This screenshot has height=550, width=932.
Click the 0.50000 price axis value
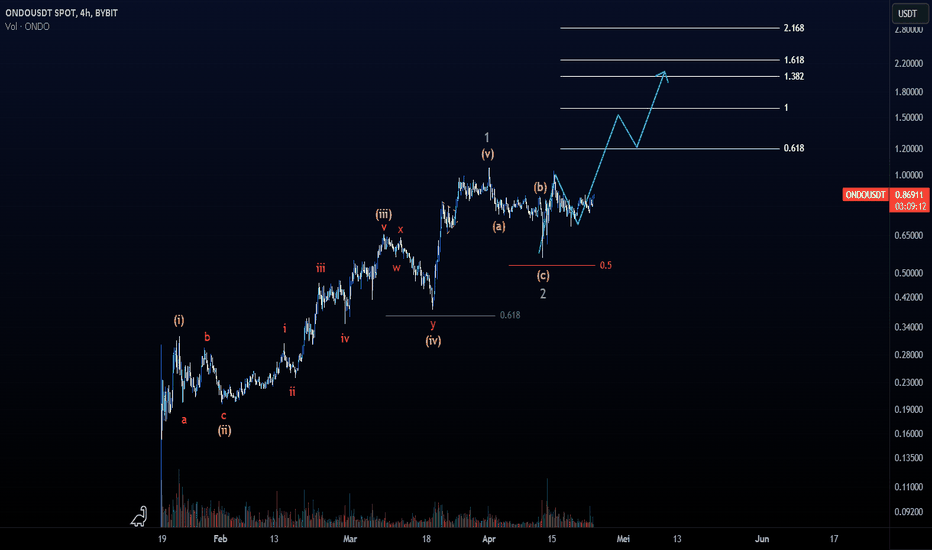pyautogui.click(x=908, y=274)
